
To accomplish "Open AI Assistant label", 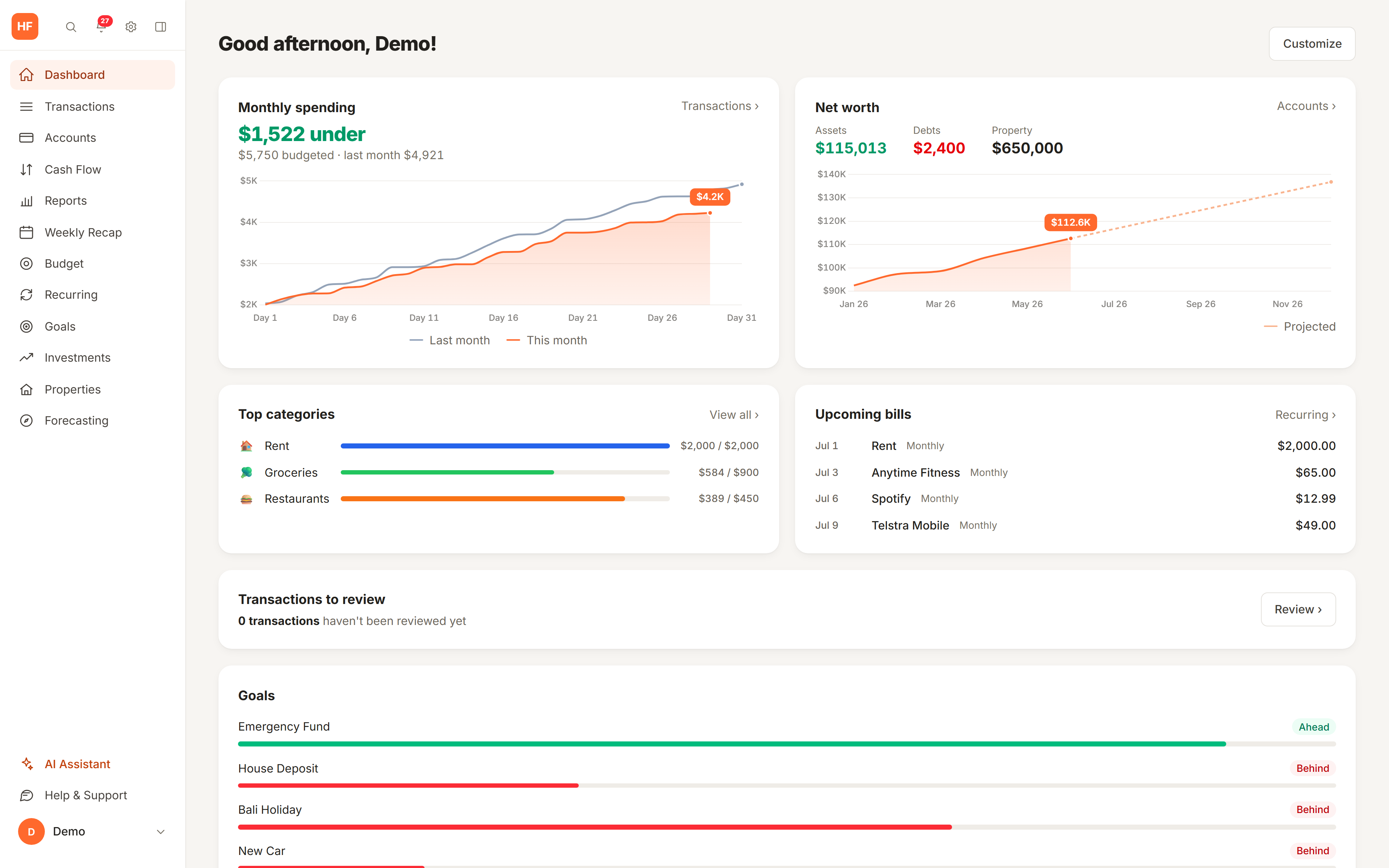I will click(x=77, y=763).
